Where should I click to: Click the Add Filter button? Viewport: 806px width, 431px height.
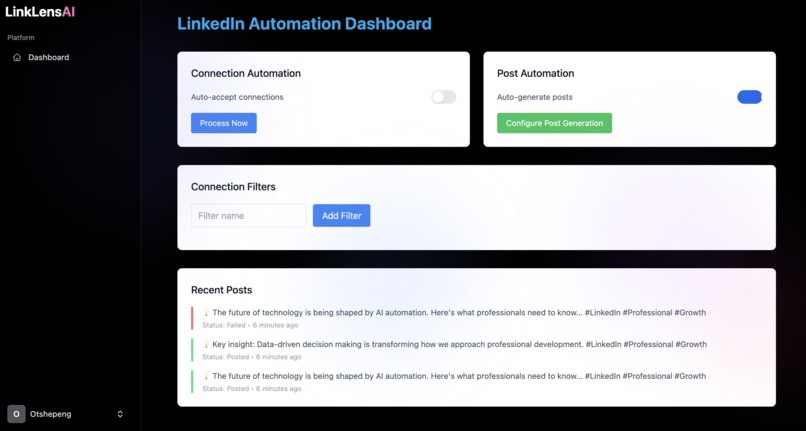coord(341,216)
